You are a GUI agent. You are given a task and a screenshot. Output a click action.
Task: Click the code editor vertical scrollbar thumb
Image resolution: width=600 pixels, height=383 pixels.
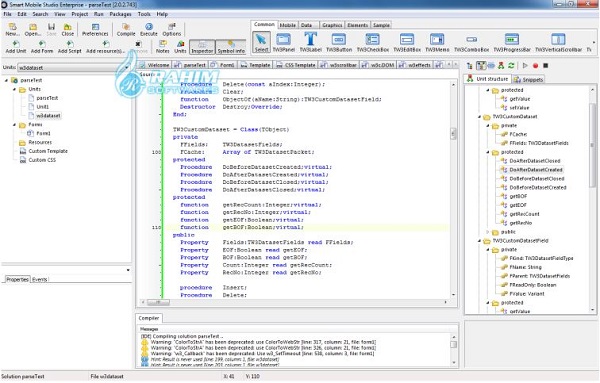453,134
